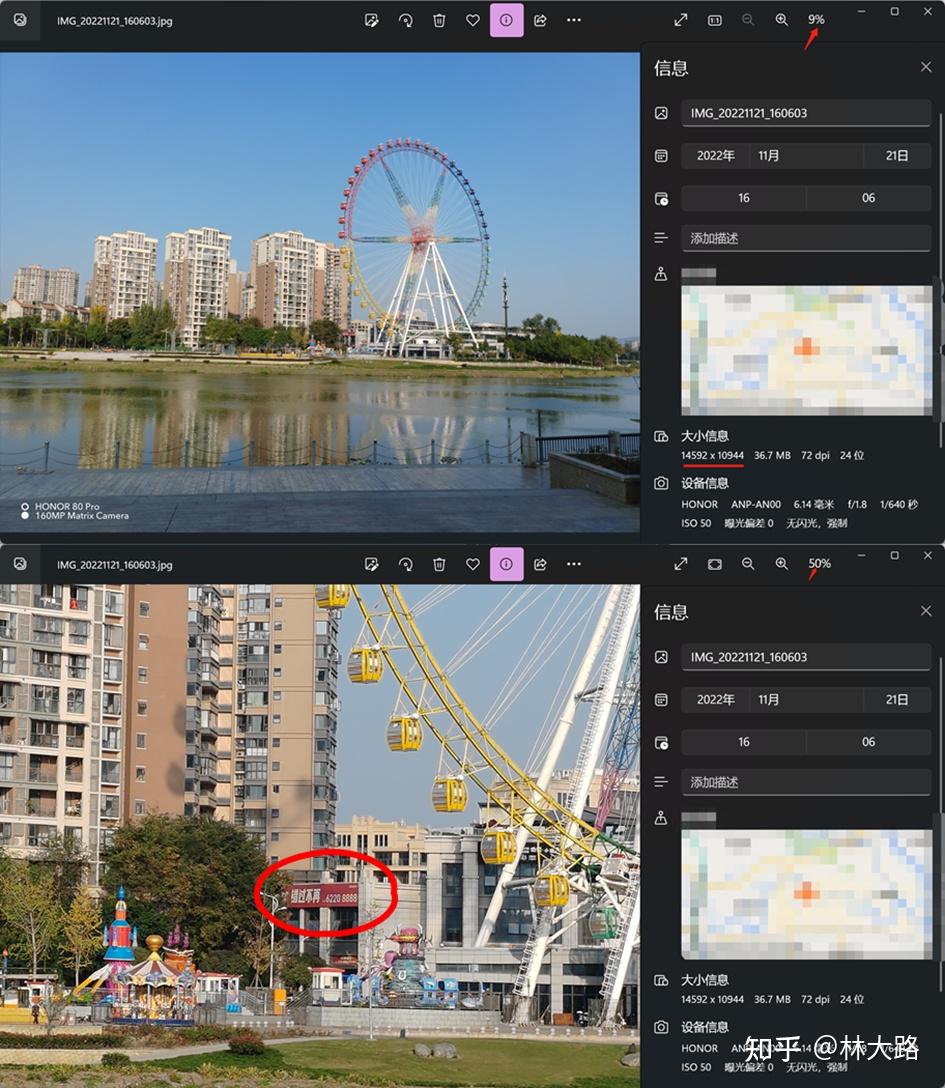Rotate the image in top window toolbar
Image resolution: width=945 pixels, height=1088 pixels.
[x=406, y=21]
